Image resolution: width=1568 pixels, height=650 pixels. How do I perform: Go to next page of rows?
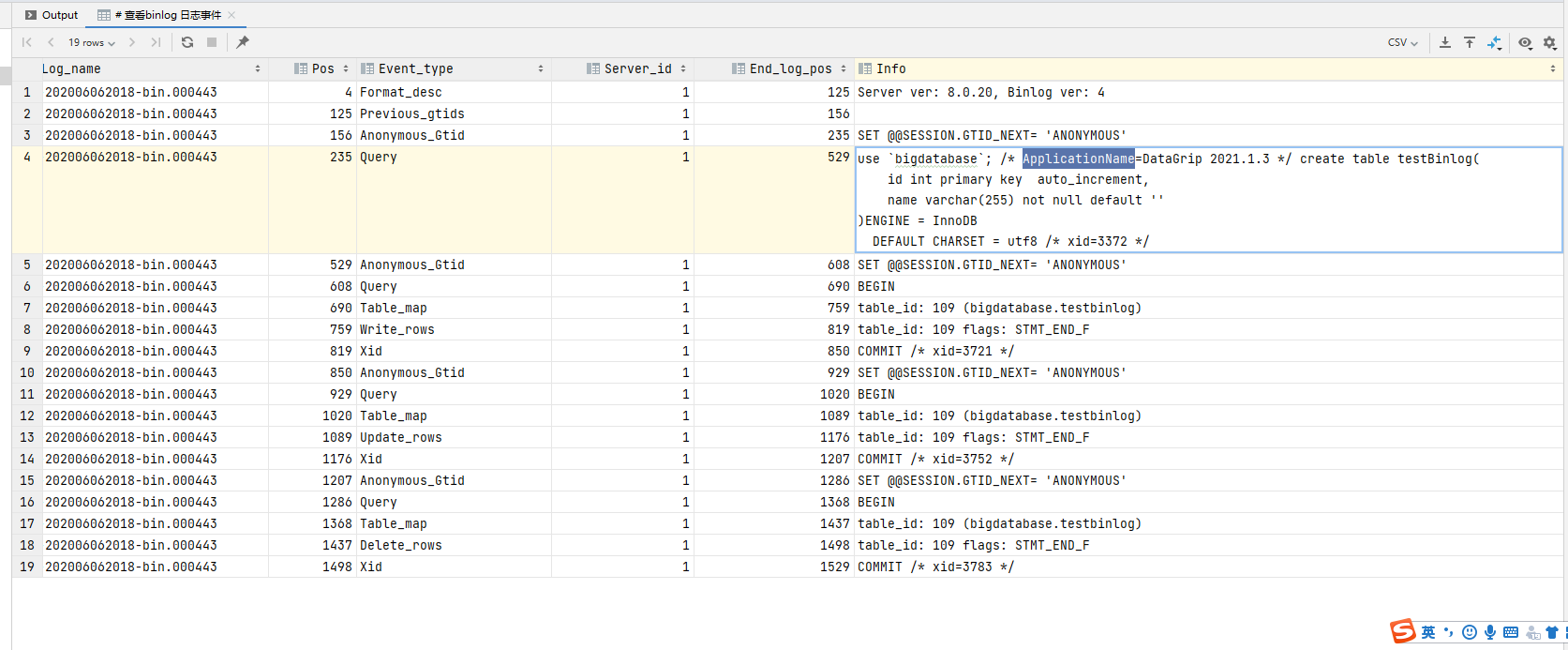[x=132, y=42]
